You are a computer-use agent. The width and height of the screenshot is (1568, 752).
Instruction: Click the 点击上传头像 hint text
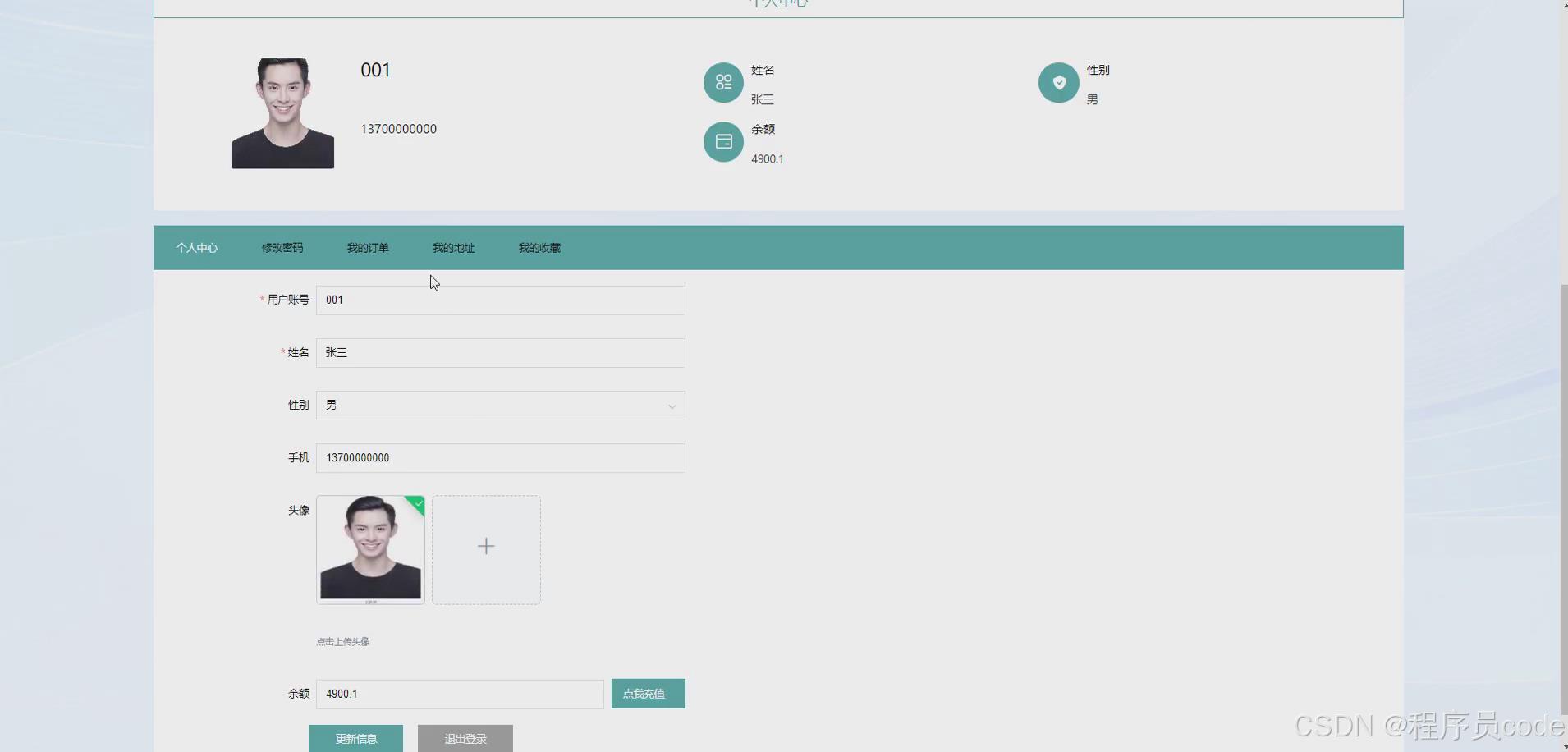tap(343, 642)
